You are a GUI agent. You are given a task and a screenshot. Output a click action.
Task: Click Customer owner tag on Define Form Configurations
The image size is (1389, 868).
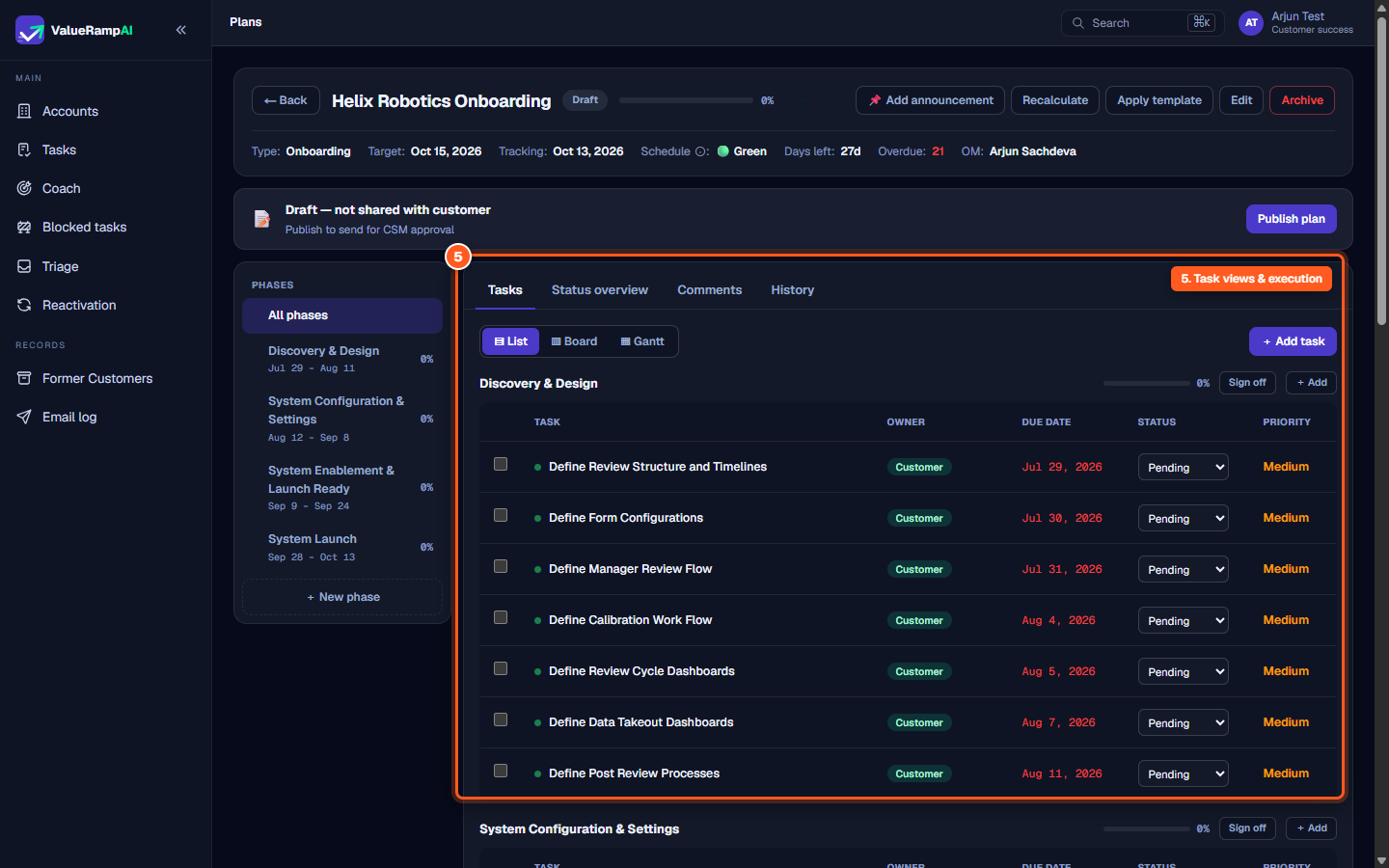[x=919, y=518]
